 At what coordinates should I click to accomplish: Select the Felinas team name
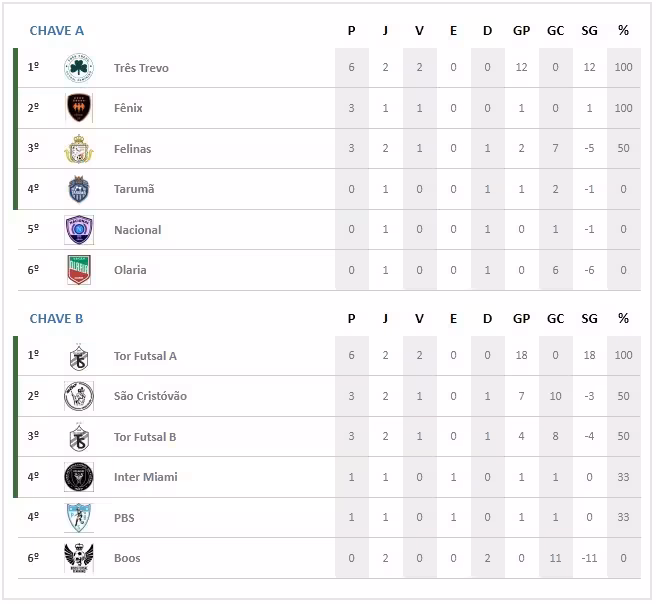point(133,149)
